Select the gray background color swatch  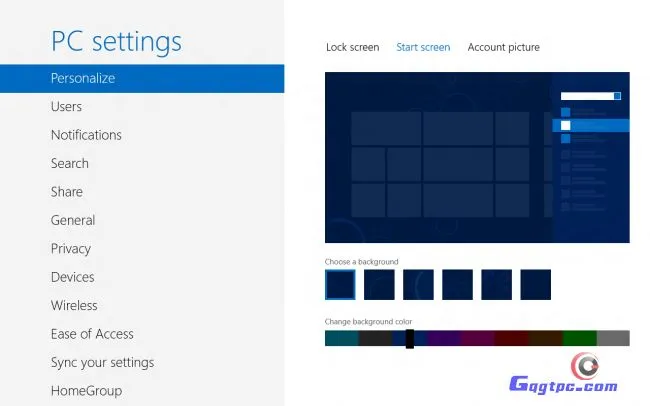tap(613, 339)
